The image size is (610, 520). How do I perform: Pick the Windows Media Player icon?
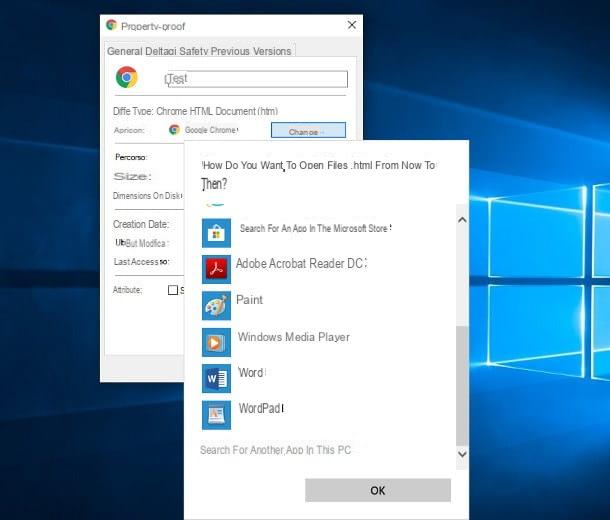tap(216, 342)
